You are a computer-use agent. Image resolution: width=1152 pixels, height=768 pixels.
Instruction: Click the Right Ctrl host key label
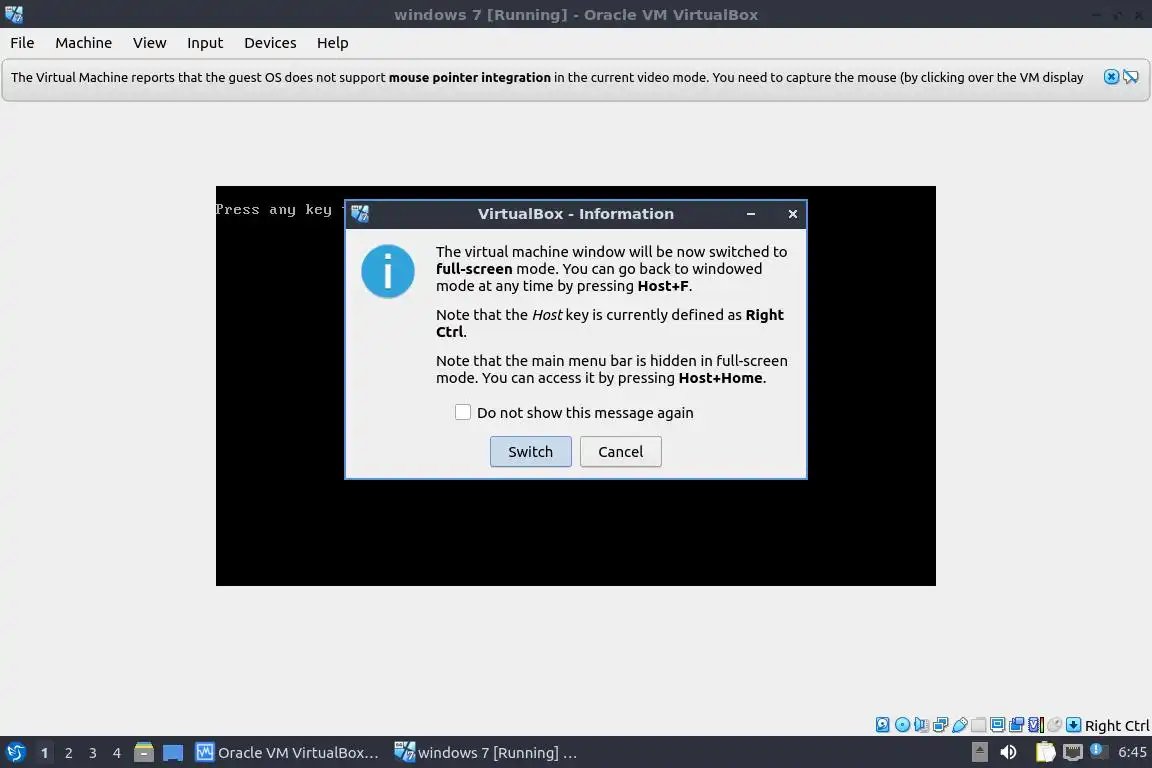[1117, 726]
